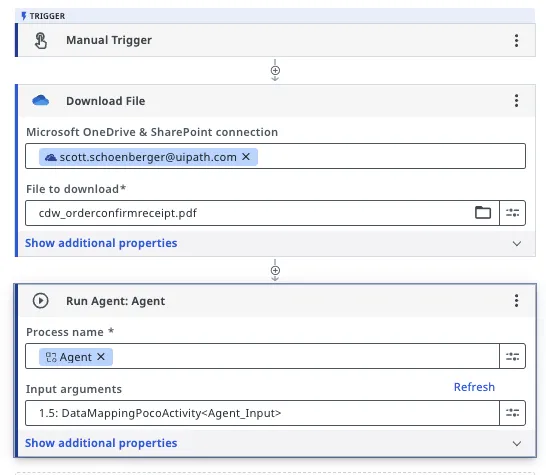This screenshot has height=475, width=546.
Task: Remove the Agent process chip with X
Action: point(101,357)
